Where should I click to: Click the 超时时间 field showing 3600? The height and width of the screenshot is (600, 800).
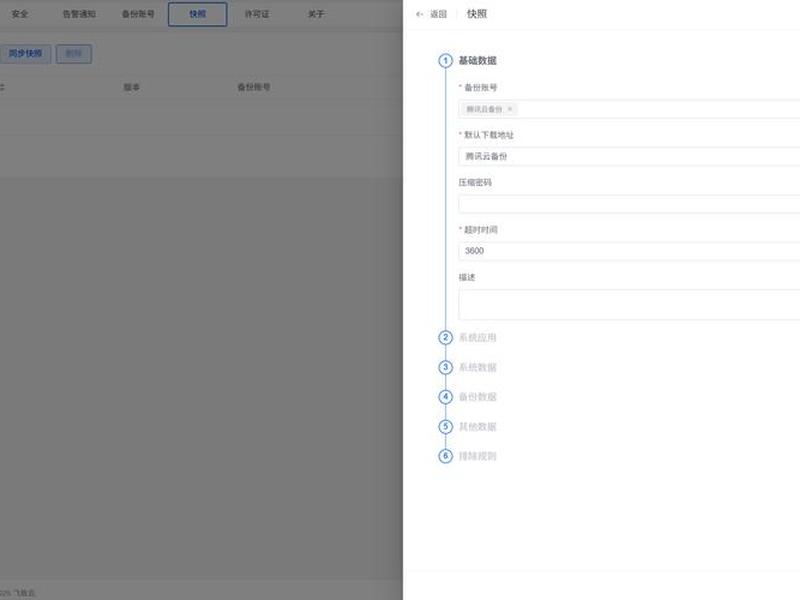(629, 251)
